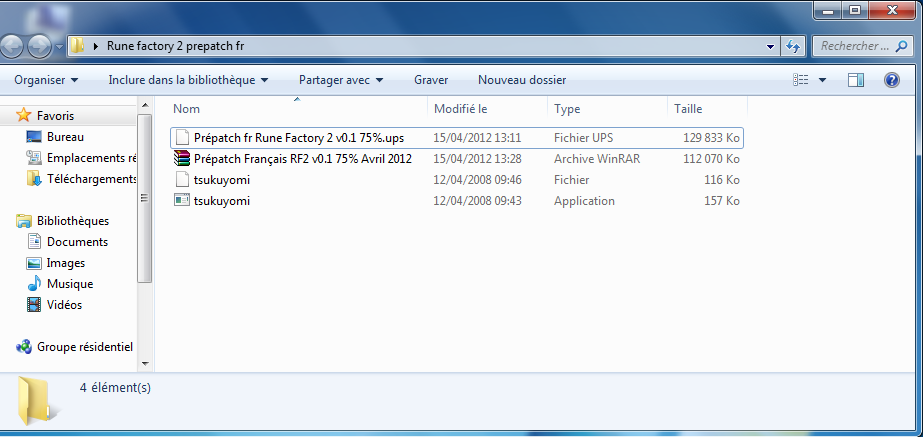The width and height of the screenshot is (923, 437).
Task: Open Bureau in the navigation pane
Action: click(65, 137)
